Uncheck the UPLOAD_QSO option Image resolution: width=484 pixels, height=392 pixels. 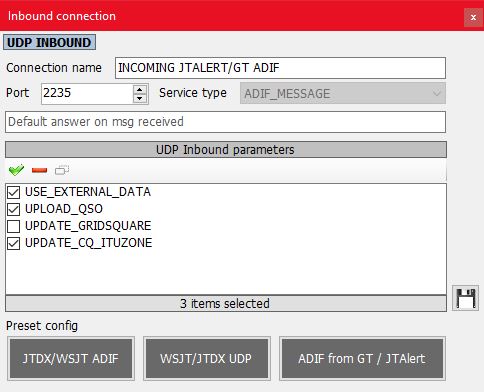click(14, 209)
